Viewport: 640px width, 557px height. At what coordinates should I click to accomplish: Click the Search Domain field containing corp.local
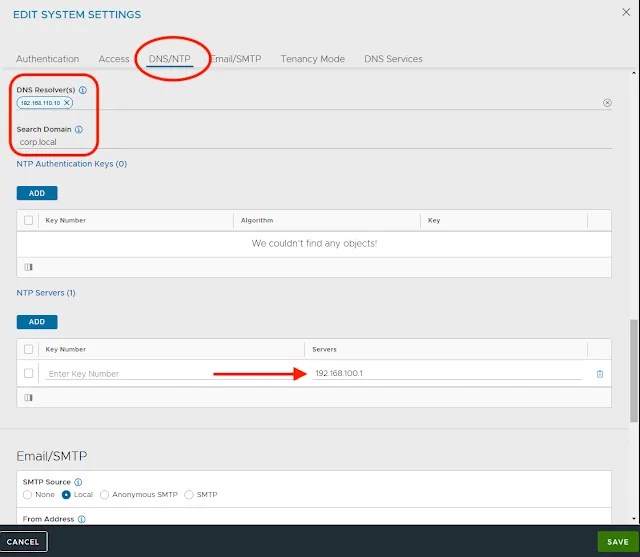(x=314, y=142)
